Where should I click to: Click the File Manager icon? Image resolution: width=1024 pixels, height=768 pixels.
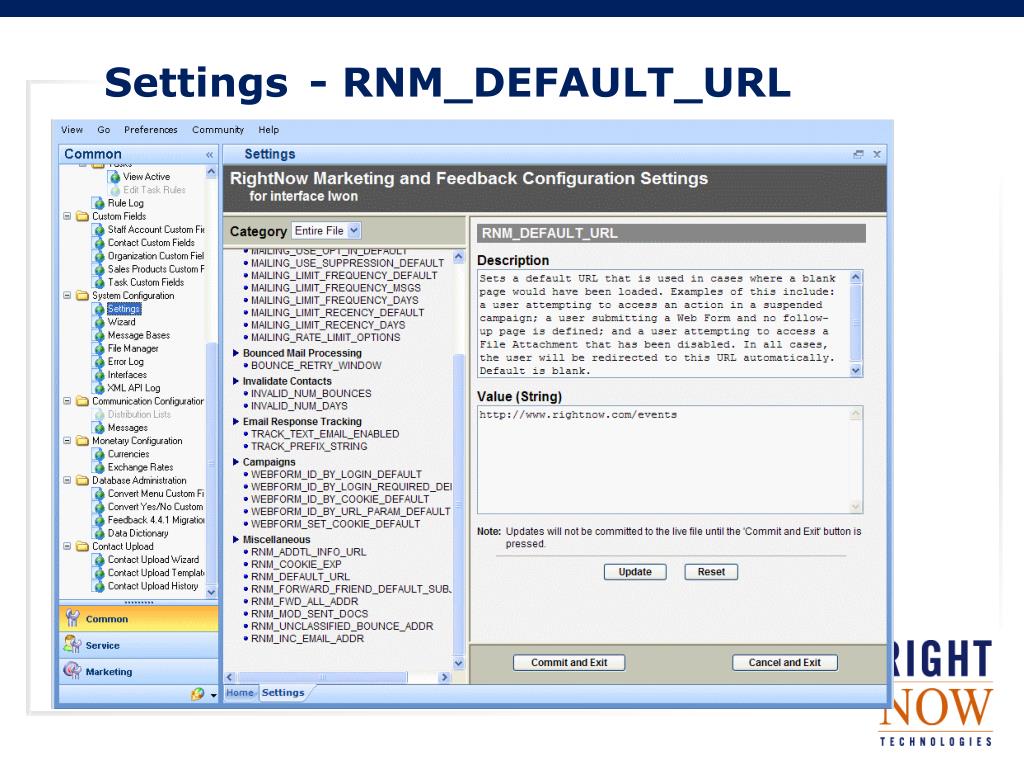(99, 349)
